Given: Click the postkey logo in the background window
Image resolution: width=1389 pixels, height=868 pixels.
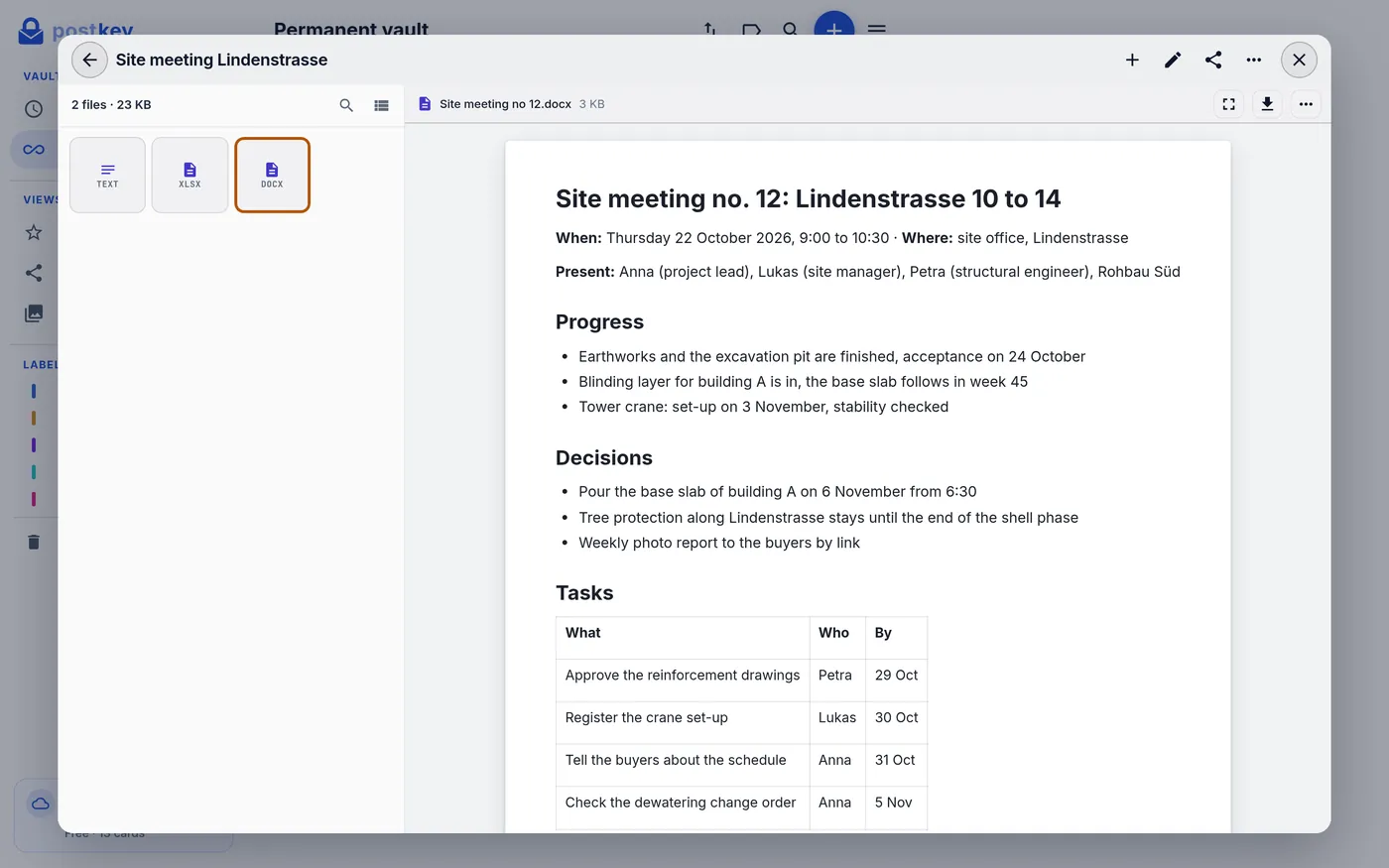Looking at the screenshot, I should pos(75,30).
